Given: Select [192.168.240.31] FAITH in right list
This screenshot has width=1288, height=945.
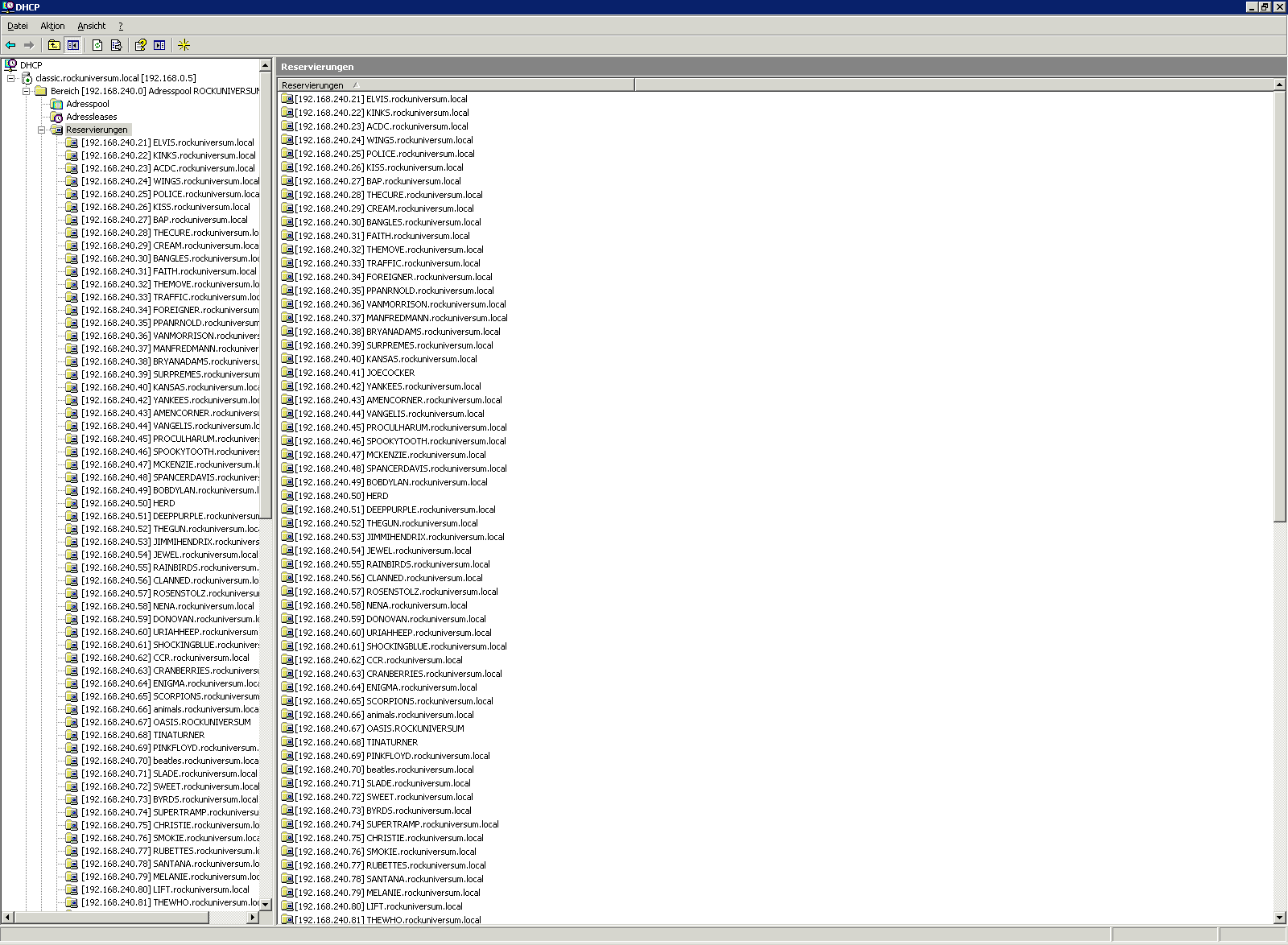Looking at the screenshot, I should point(382,236).
